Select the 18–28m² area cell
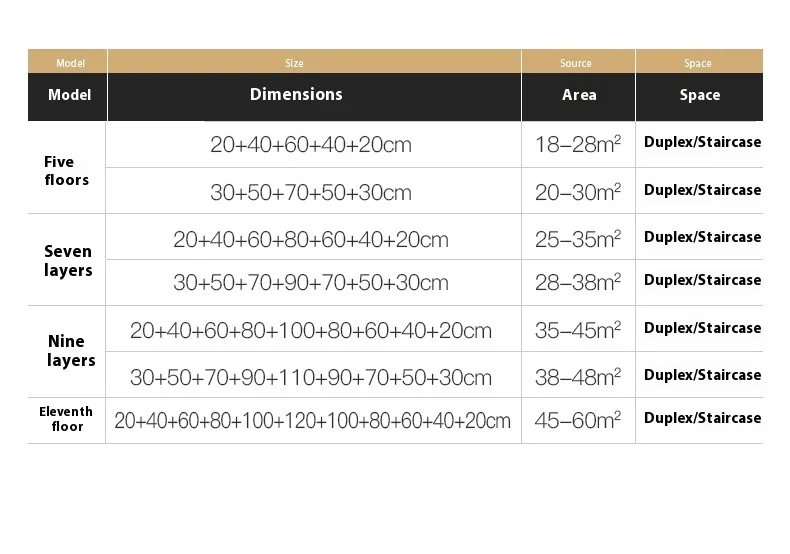The height and width of the screenshot is (554, 790). [x=578, y=145]
